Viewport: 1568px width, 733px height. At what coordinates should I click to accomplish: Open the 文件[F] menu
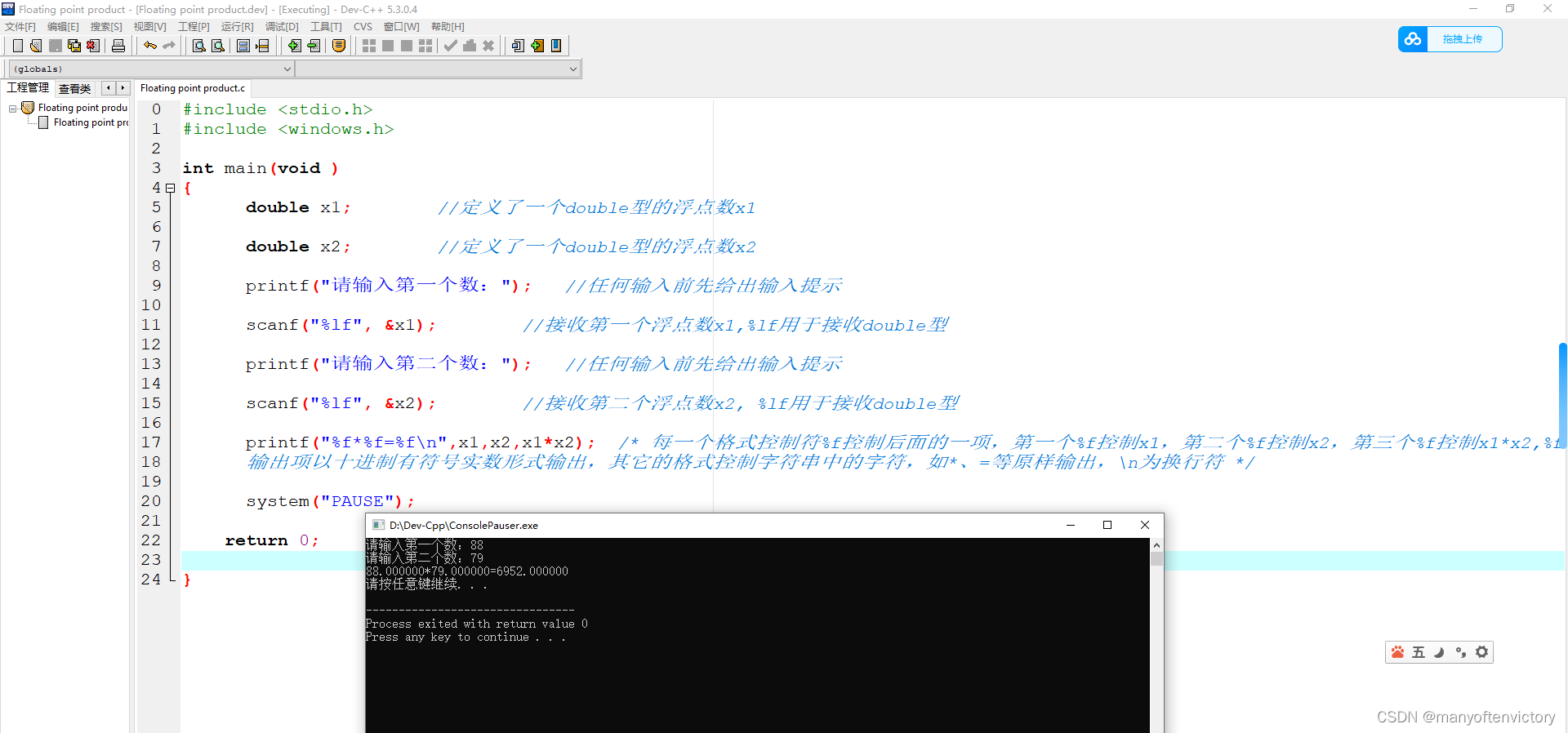pyautogui.click(x=20, y=27)
